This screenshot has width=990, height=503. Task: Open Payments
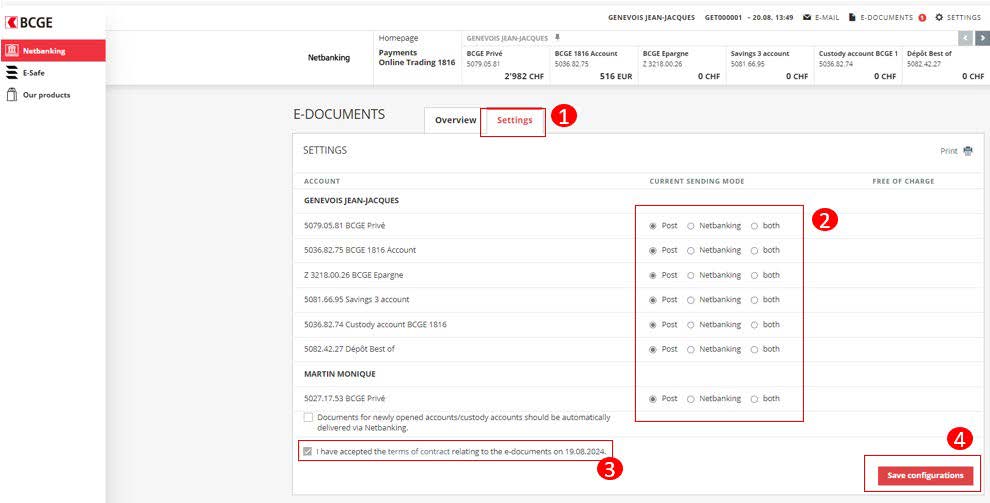[x=398, y=52]
